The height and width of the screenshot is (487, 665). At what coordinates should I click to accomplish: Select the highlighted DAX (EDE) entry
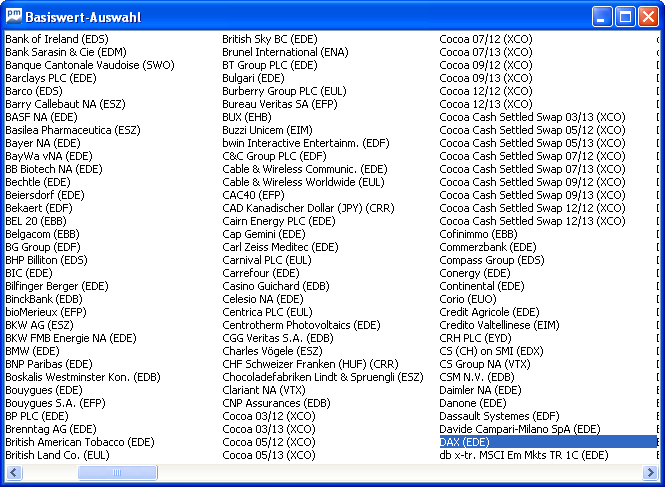click(x=465, y=442)
